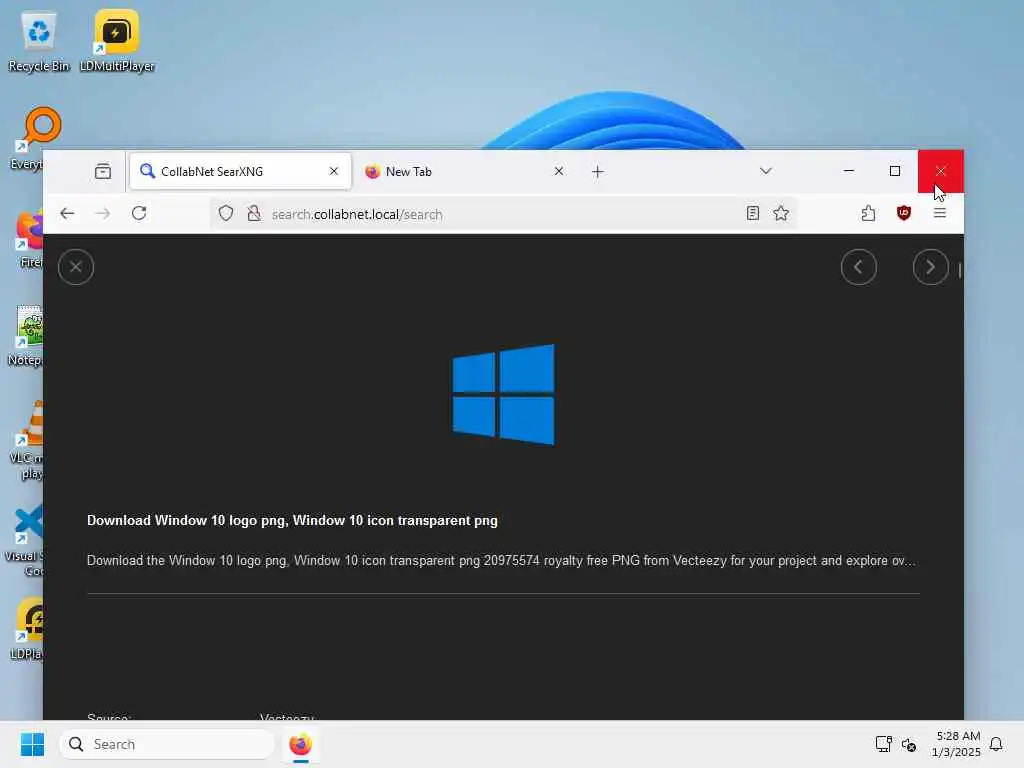Close the image detail overlay
Screen dimensions: 1024x768
pyautogui.click(x=76, y=267)
